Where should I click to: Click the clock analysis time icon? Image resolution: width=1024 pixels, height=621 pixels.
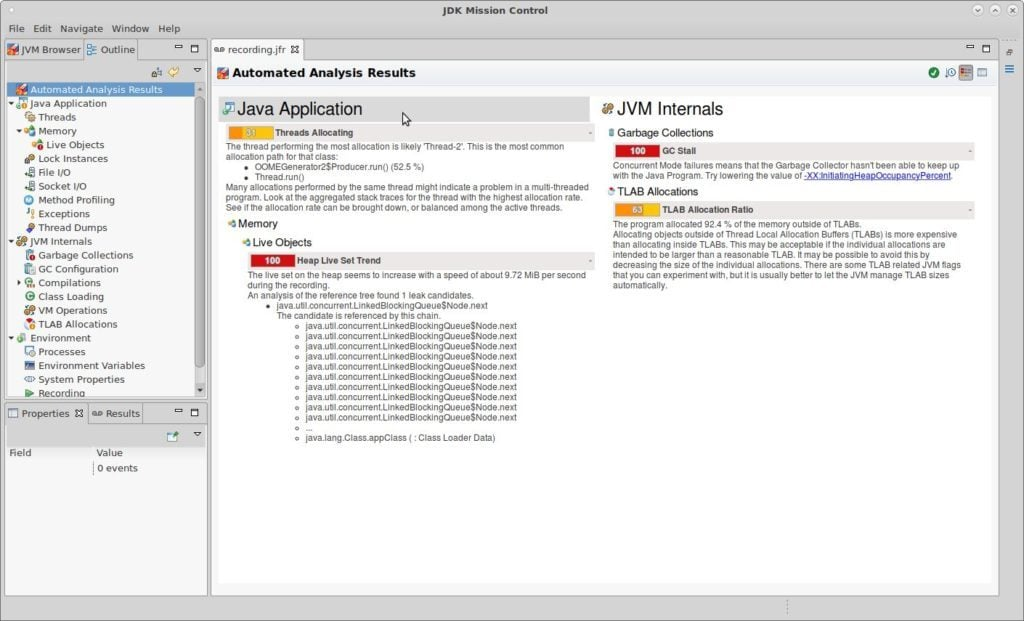tap(950, 72)
